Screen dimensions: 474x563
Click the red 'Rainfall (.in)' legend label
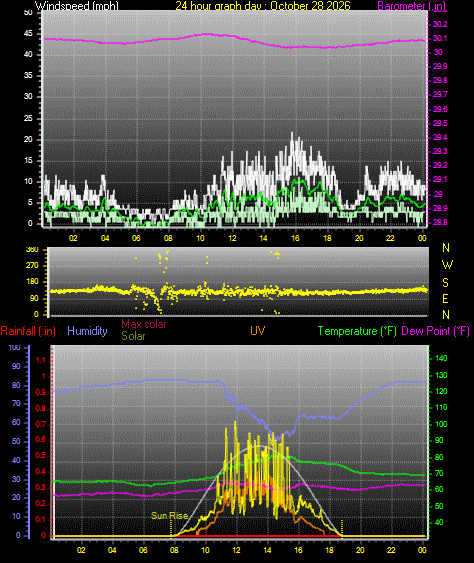coord(28,331)
